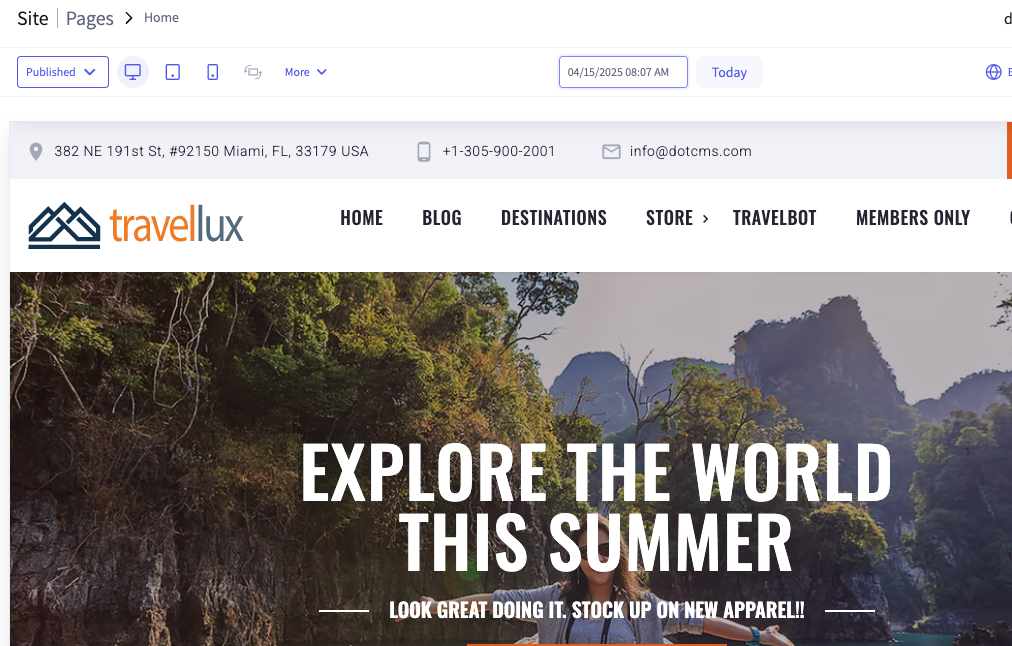Click the phone icon beside the number
The image size is (1012, 646).
pyautogui.click(x=423, y=152)
